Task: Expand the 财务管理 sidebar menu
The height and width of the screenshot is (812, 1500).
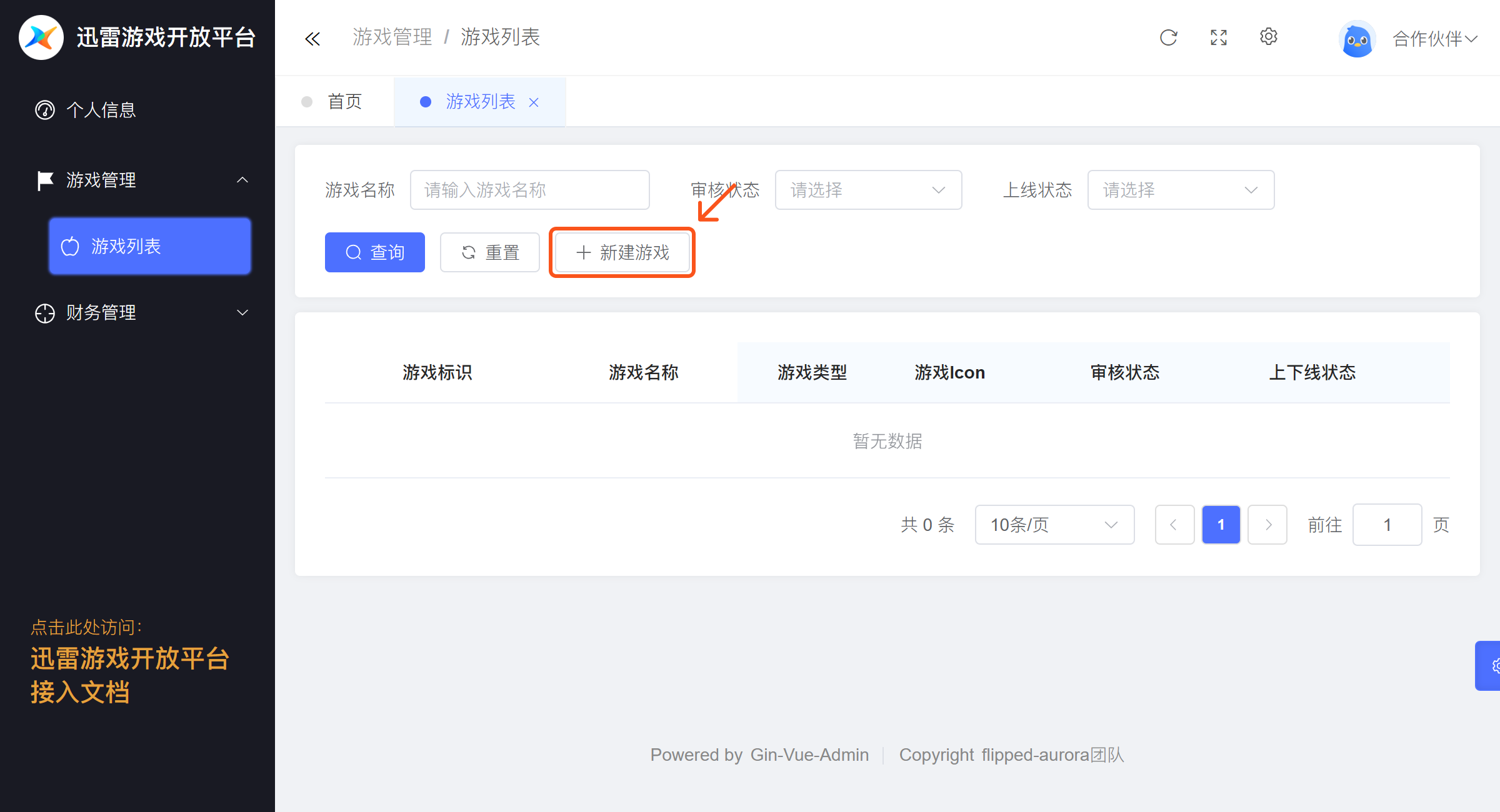Action: point(137,312)
